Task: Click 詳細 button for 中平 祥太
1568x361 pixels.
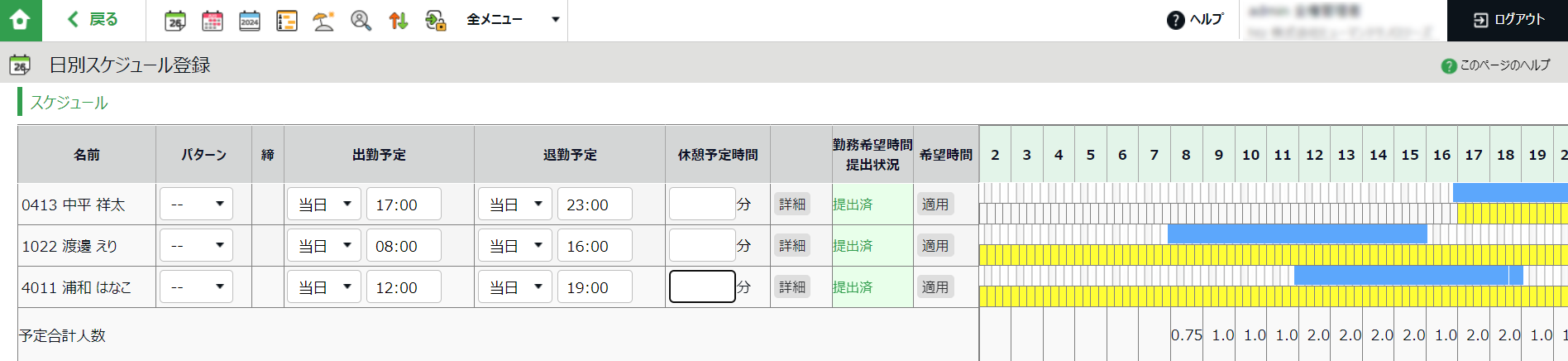Action: [792, 204]
